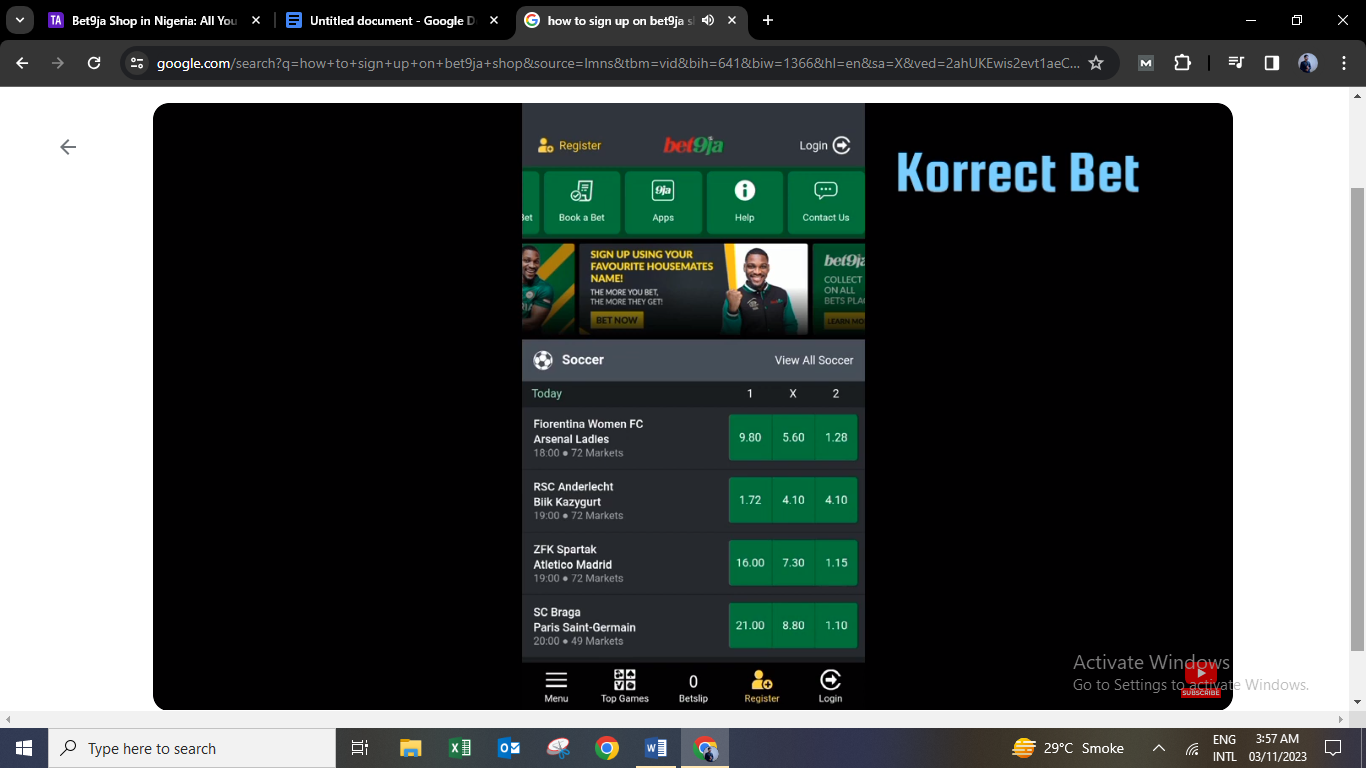Select odds 1.10 for Paris Saint-Germain
Viewport: 1366px width, 768px height.
(836, 625)
